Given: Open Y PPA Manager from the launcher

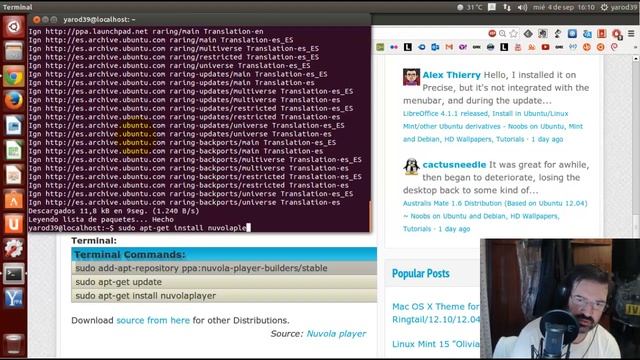Looking at the screenshot, I should click(13, 298).
